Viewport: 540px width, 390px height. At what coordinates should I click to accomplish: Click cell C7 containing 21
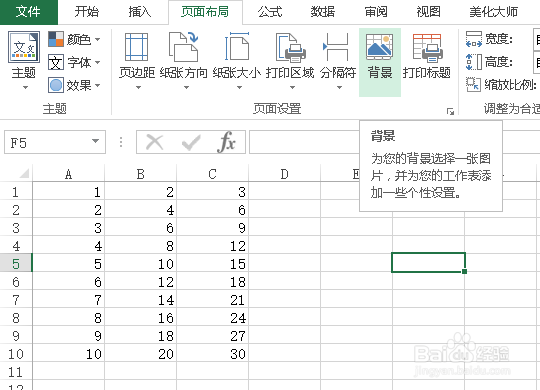pos(212,299)
